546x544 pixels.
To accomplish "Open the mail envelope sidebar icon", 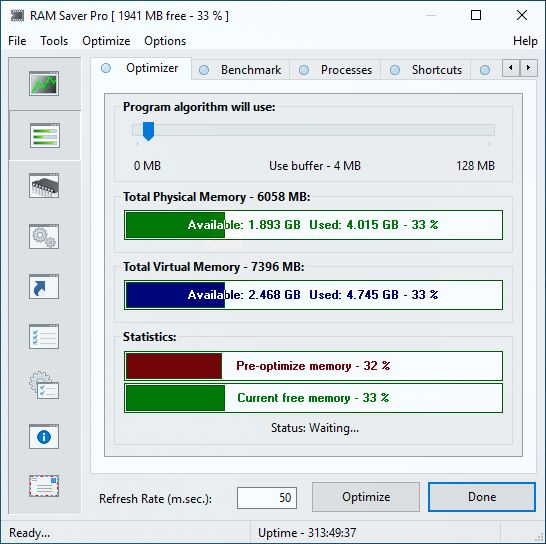I will tap(44, 486).
